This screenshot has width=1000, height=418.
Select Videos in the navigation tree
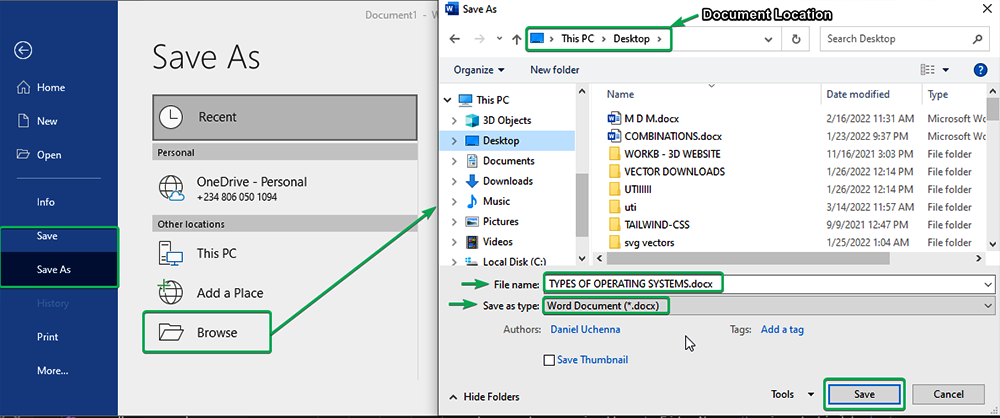click(497, 242)
